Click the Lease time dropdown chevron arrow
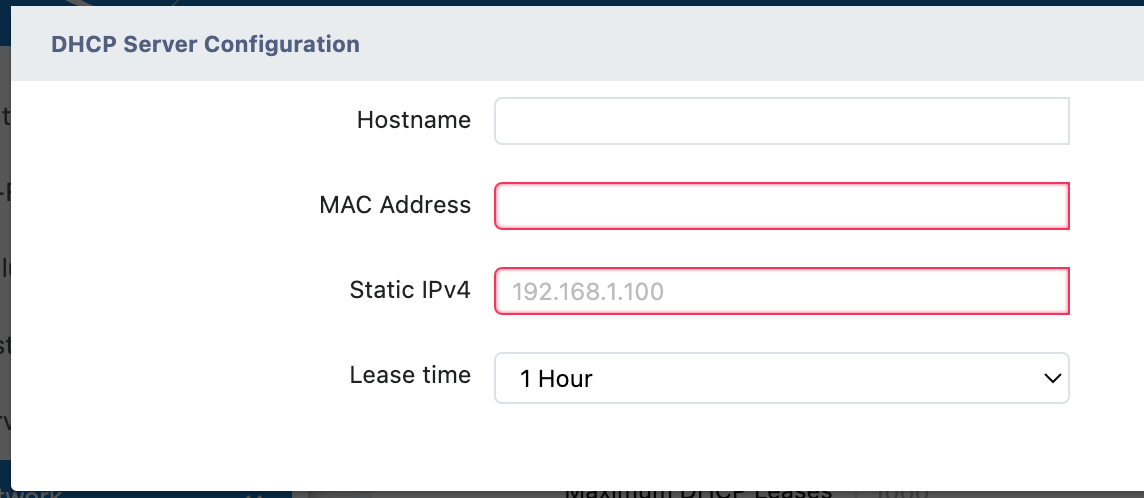Screen dimensions: 1144x498 point(1051,378)
